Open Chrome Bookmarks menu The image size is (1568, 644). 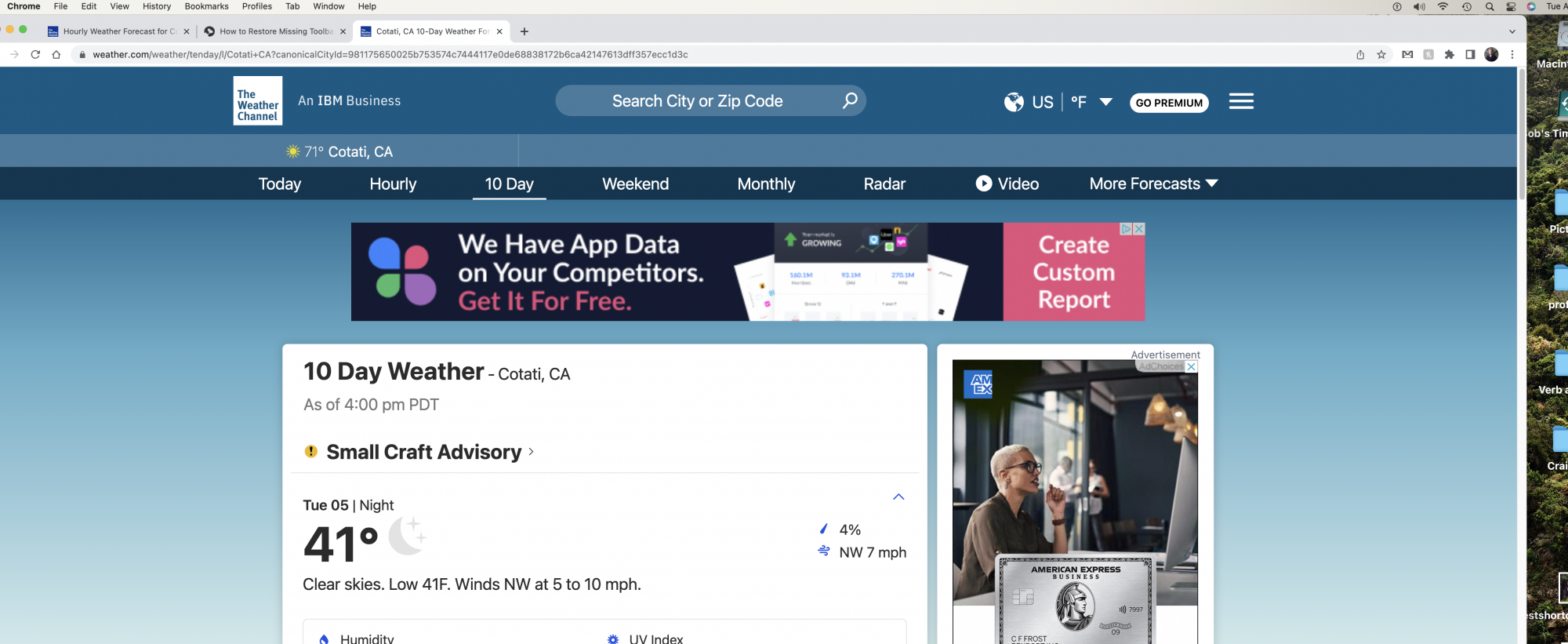[206, 6]
